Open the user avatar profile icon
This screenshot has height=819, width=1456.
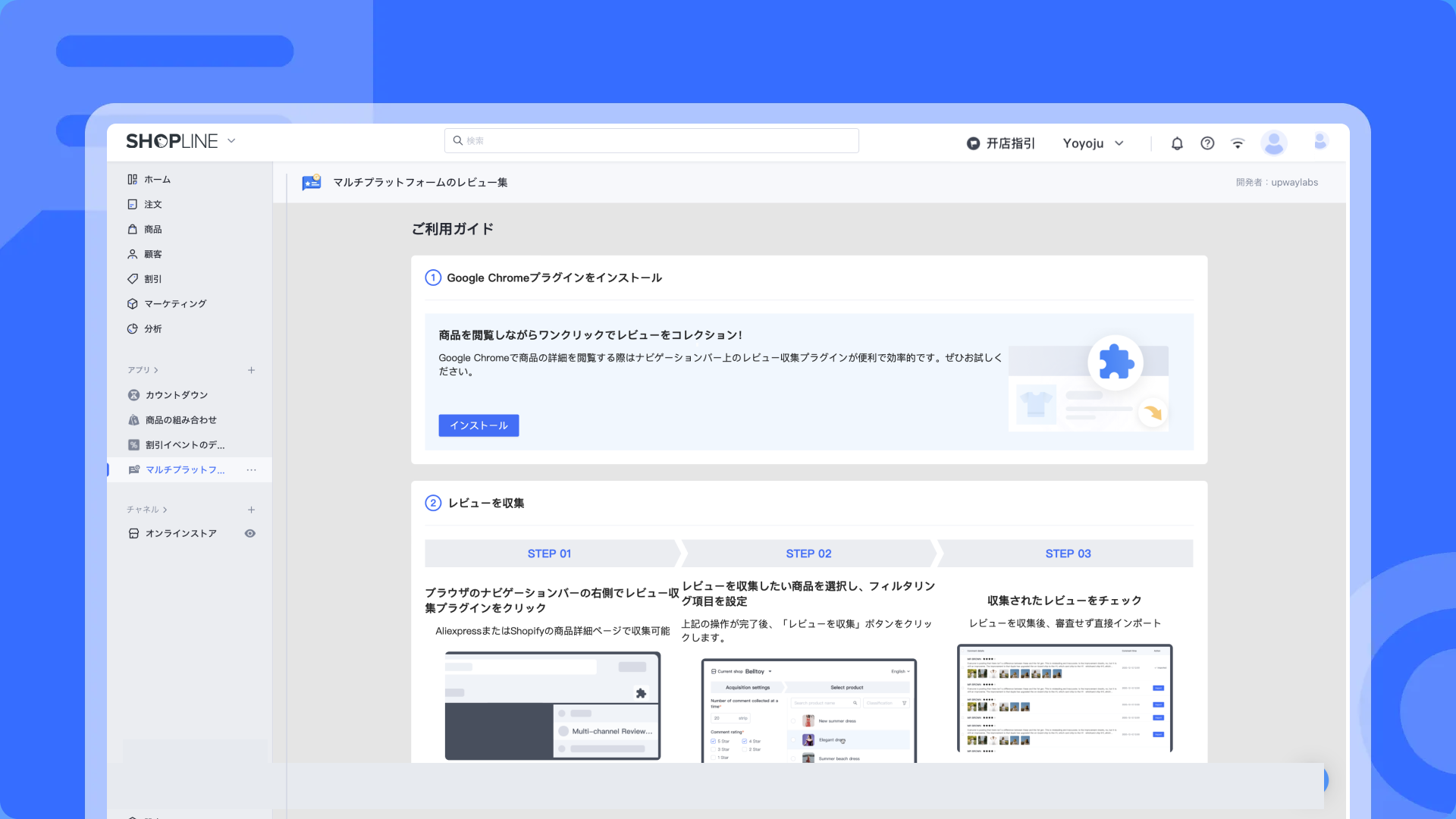point(1274,143)
